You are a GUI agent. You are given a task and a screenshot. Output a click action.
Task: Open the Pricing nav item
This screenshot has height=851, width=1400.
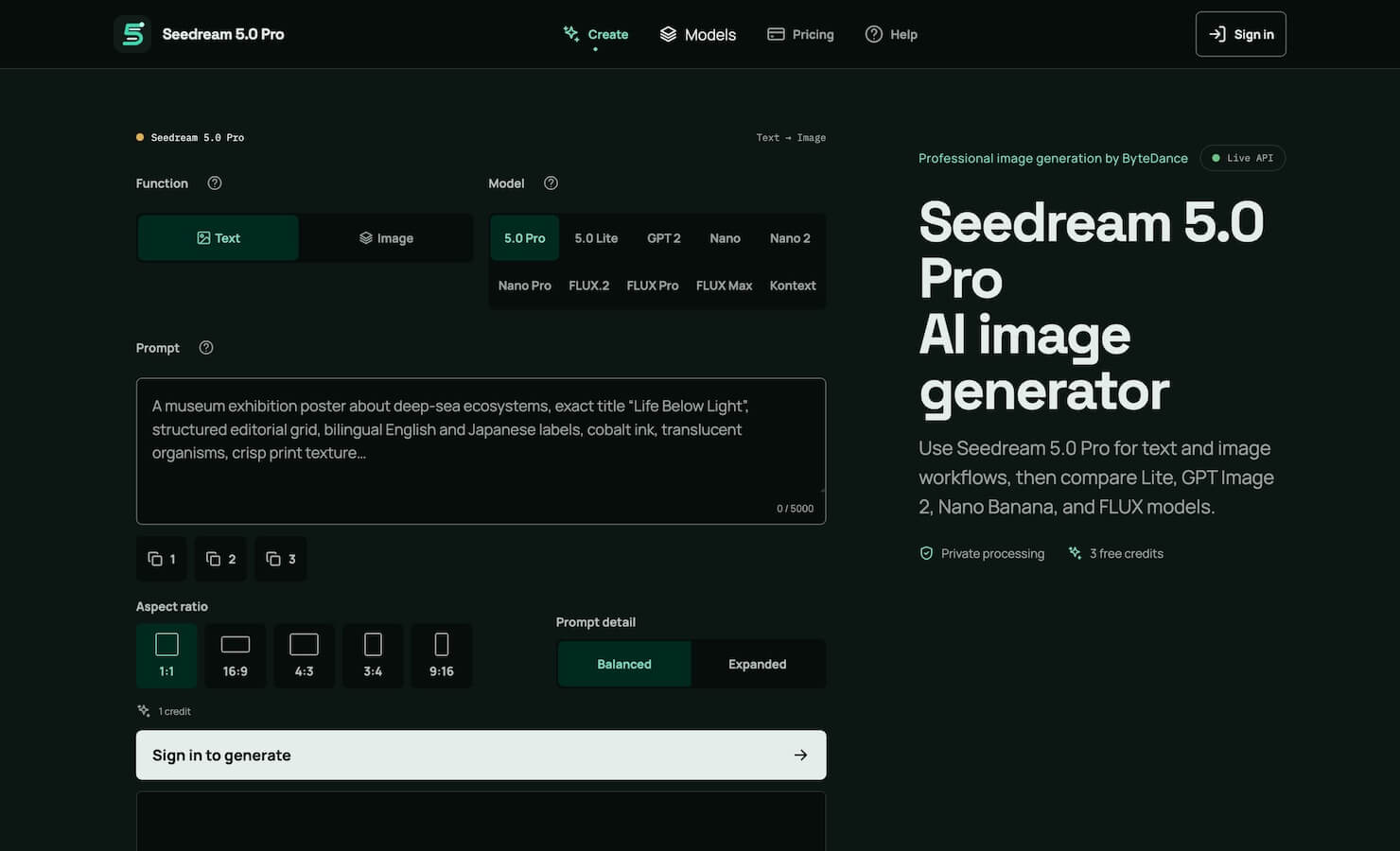(800, 34)
